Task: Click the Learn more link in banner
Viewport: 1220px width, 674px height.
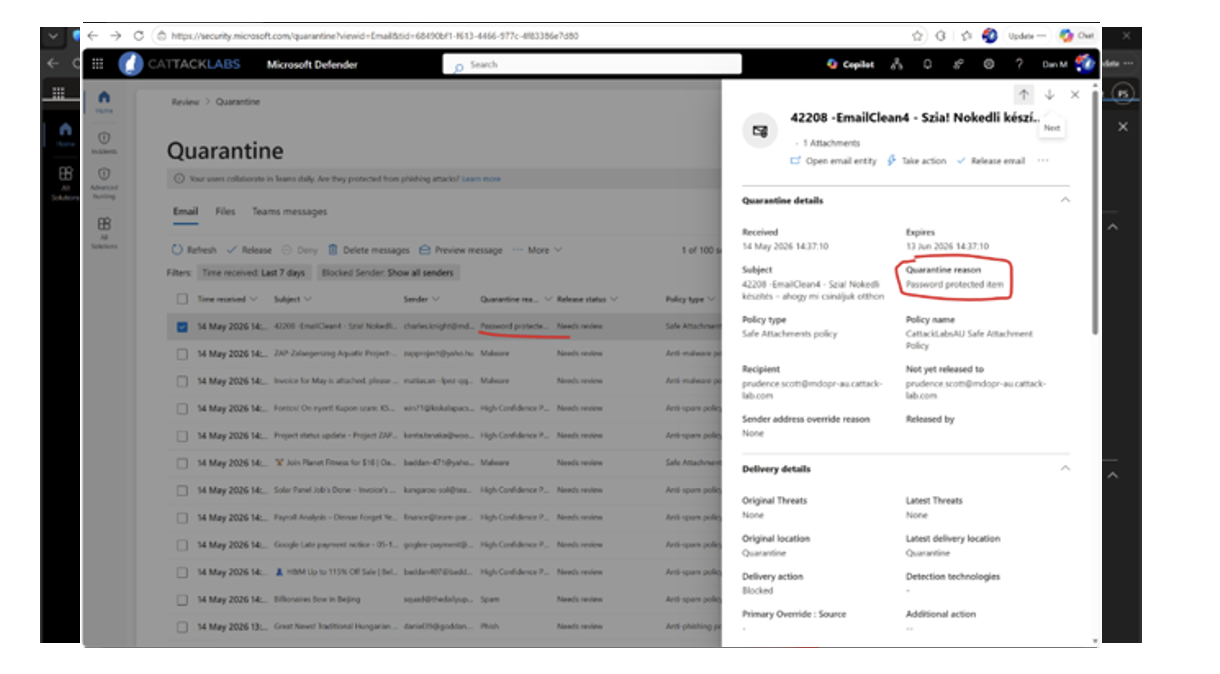Action: 481,179
